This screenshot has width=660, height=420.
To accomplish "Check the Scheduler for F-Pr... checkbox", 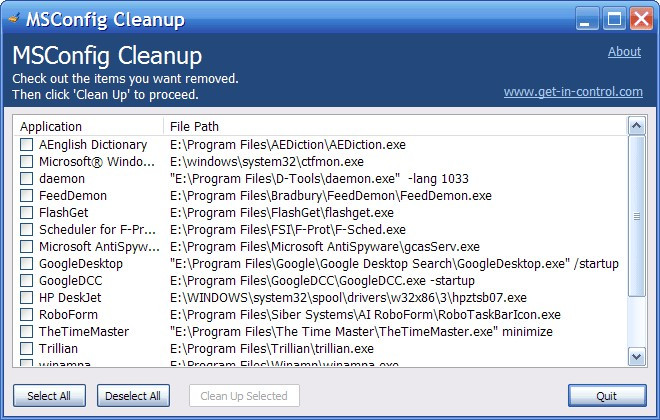I will (27, 230).
